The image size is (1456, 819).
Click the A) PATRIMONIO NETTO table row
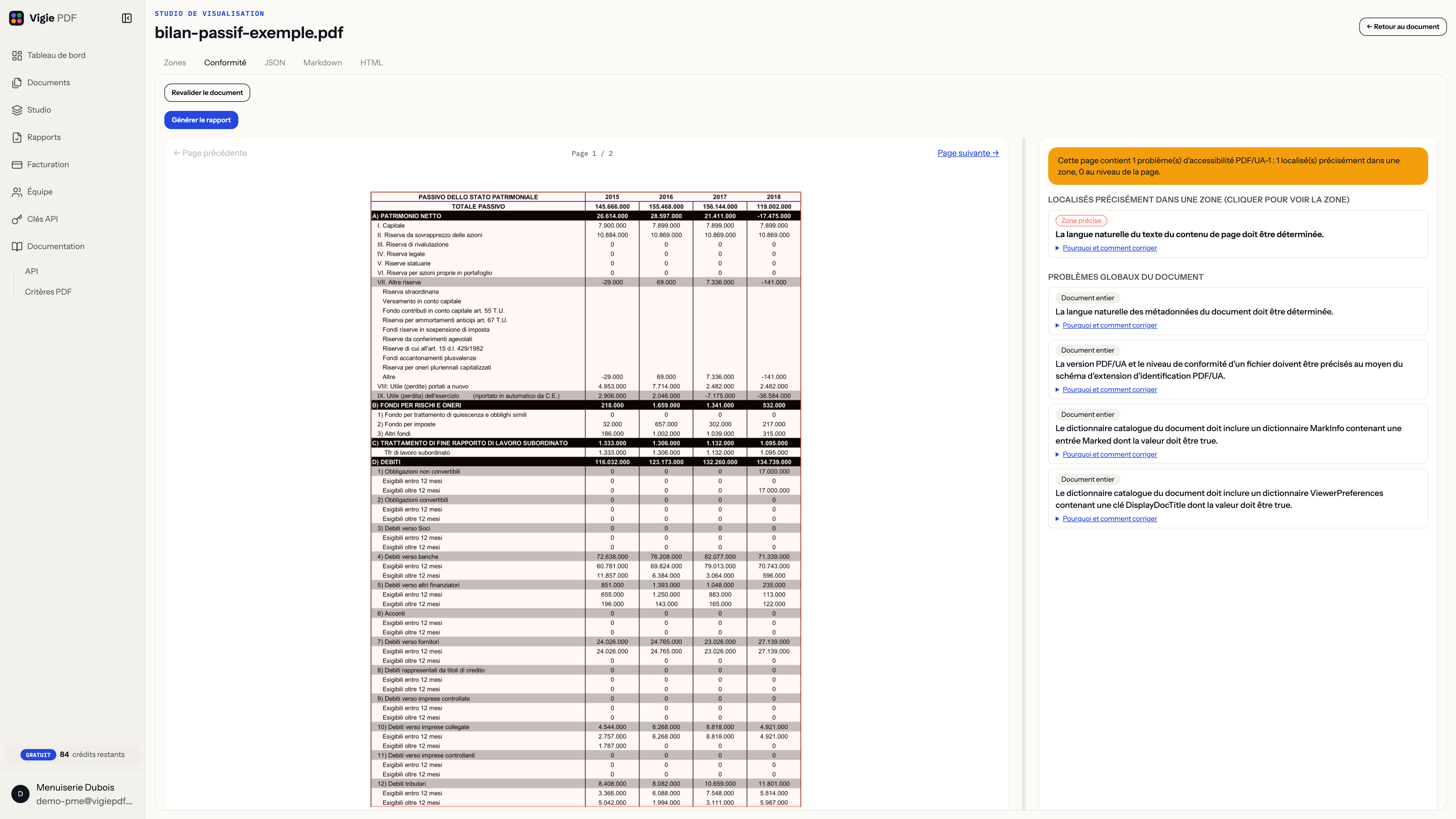click(x=586, y=216)
